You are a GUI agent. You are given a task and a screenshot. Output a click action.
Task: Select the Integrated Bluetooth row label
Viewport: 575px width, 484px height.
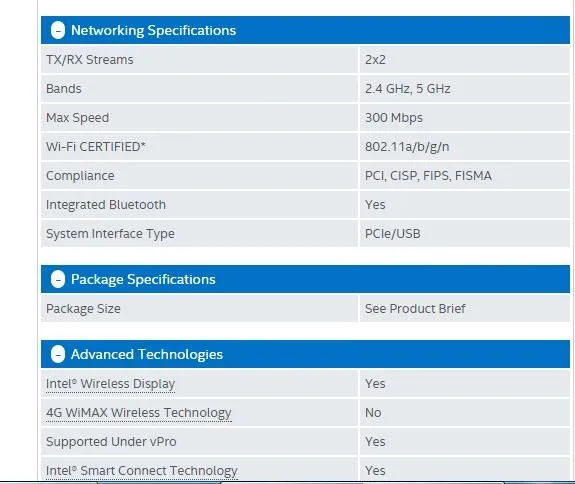pos(106,205)
